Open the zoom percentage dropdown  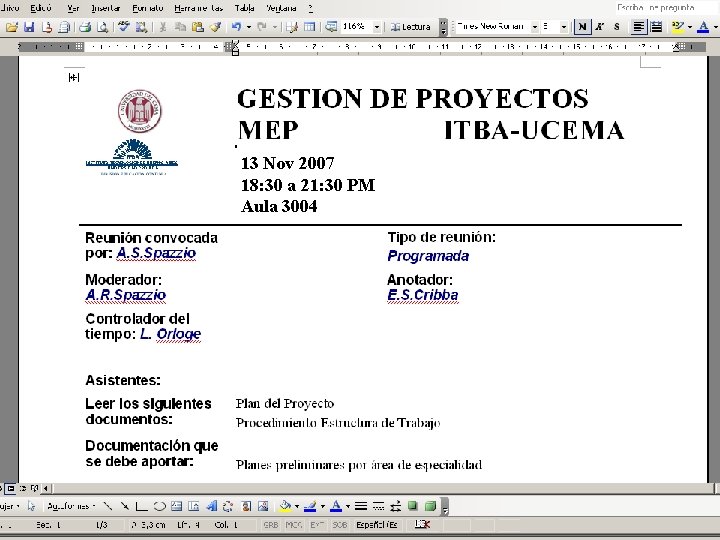[377, 27]
